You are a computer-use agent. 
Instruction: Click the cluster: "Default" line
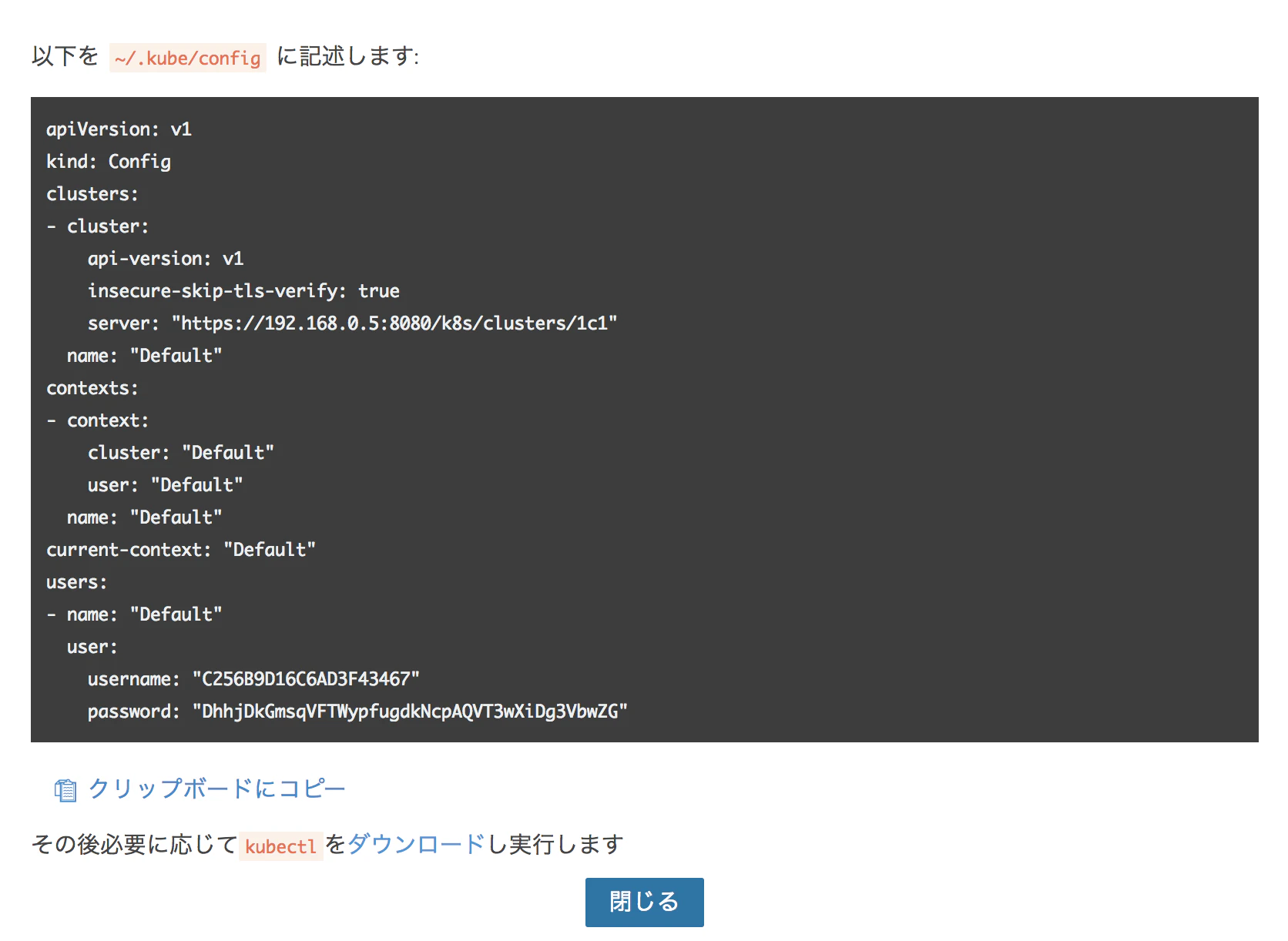coord(181,452)
